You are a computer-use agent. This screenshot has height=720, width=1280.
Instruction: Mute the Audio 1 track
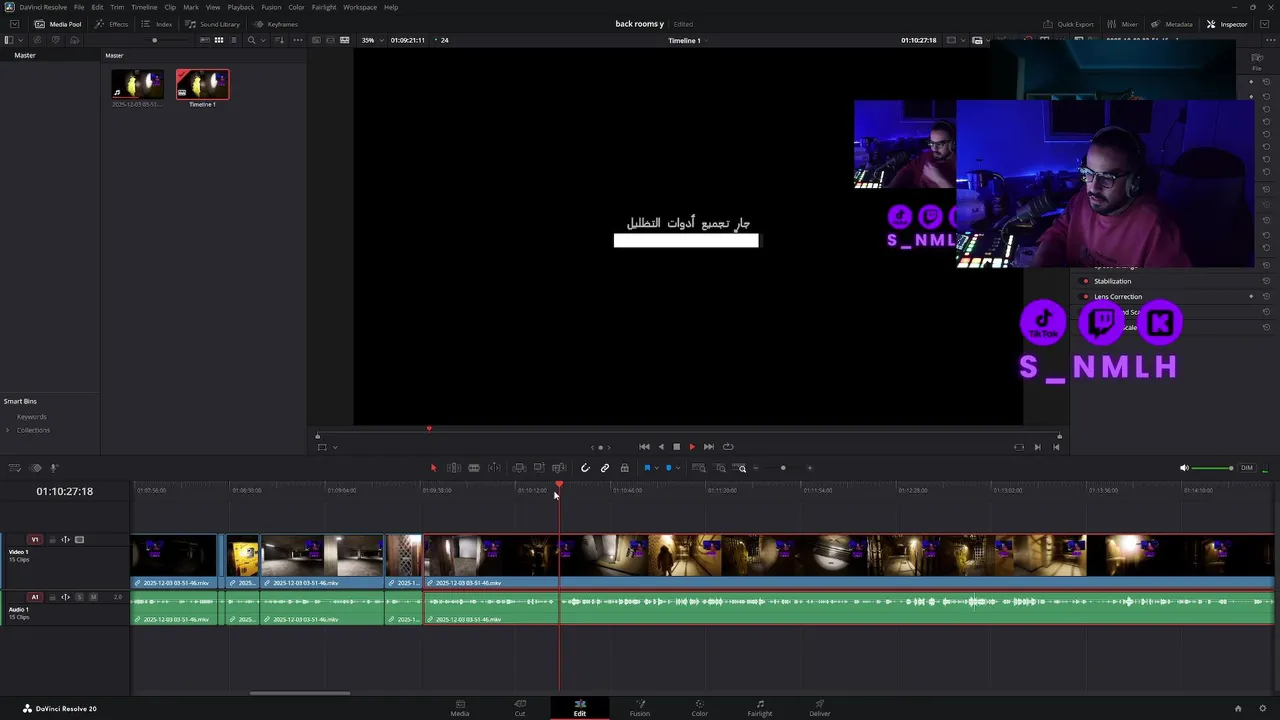(93, 597)
